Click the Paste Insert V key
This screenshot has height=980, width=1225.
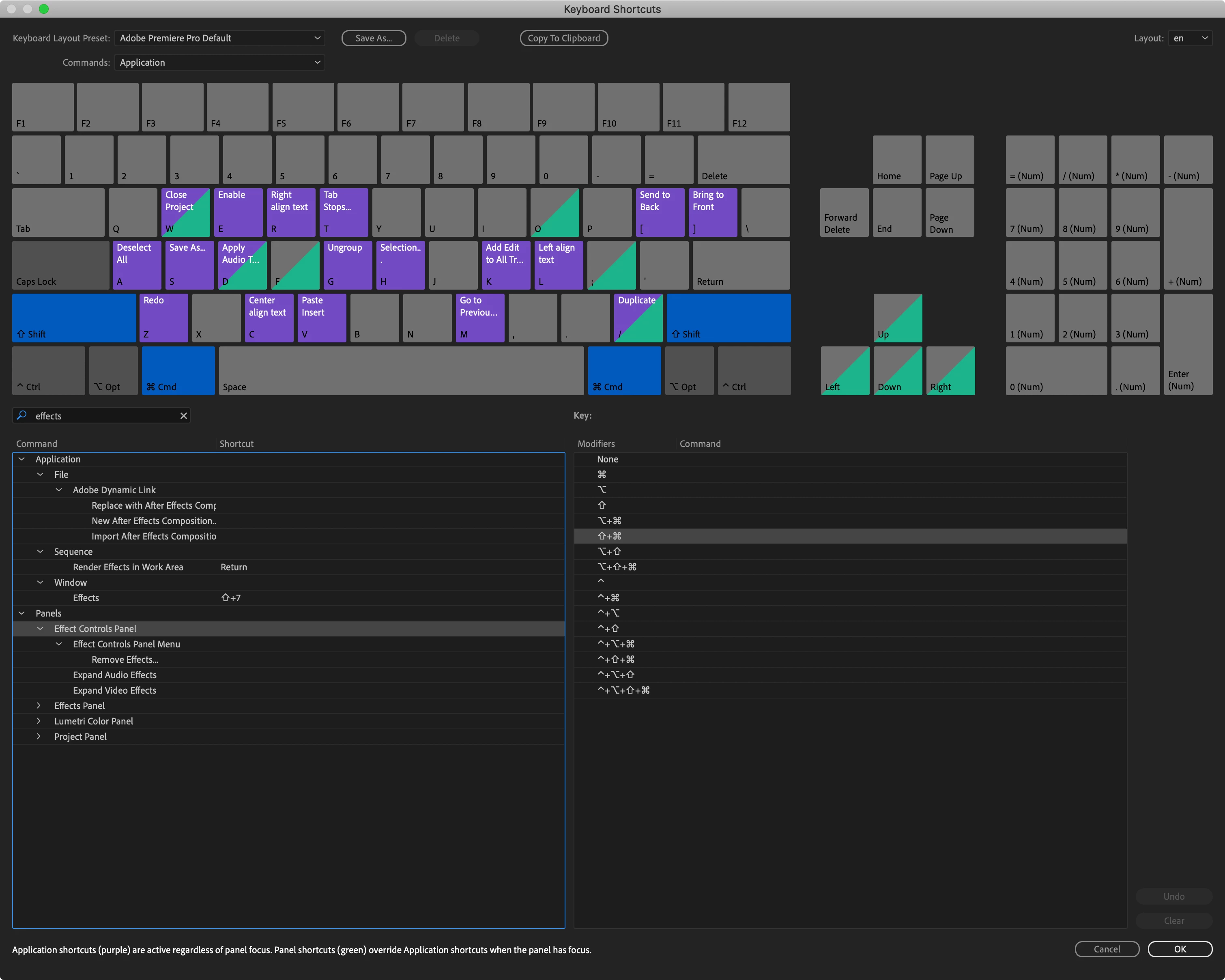click(322, 318)
